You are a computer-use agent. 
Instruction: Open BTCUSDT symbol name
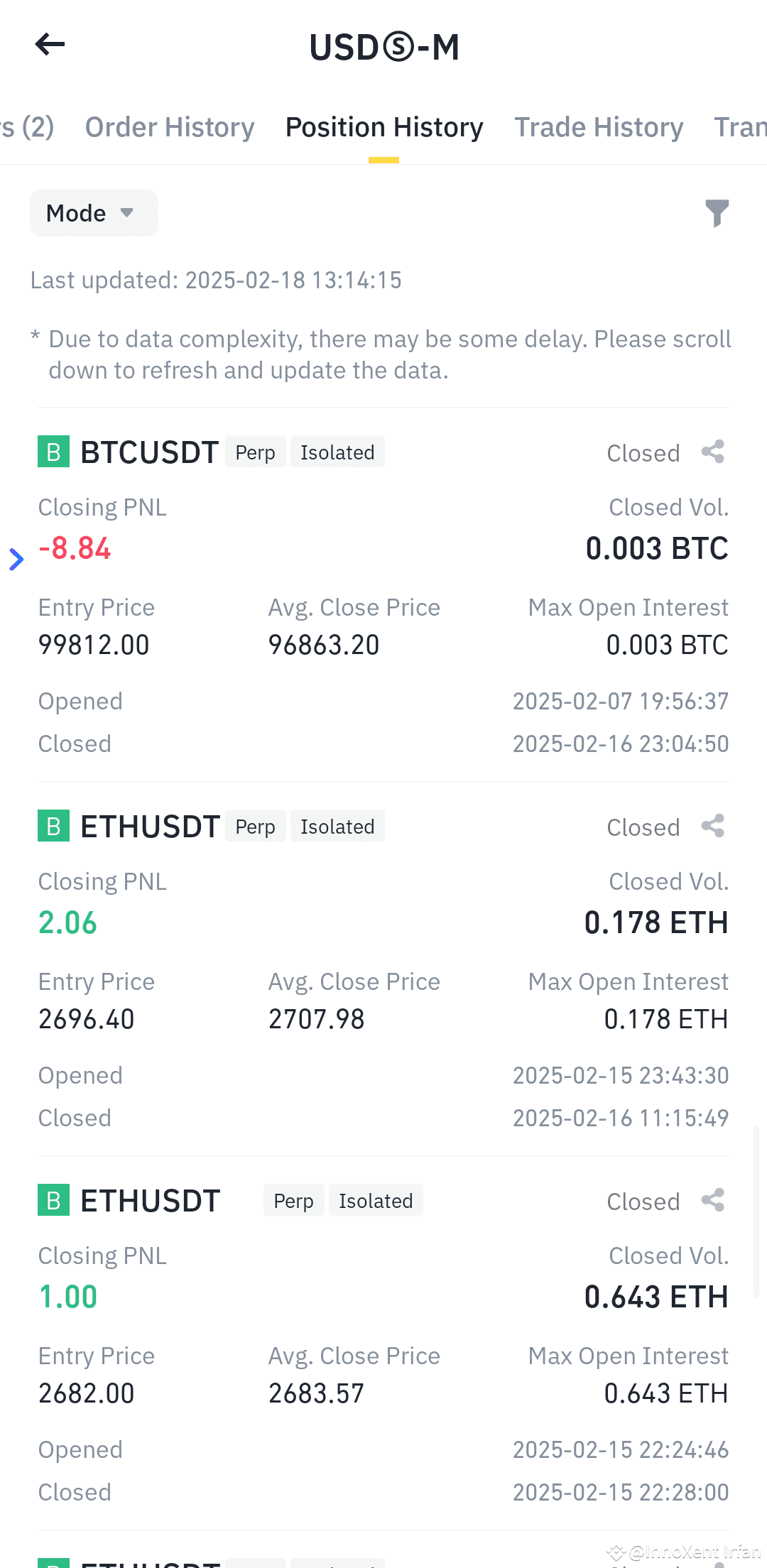click(149, 452)
